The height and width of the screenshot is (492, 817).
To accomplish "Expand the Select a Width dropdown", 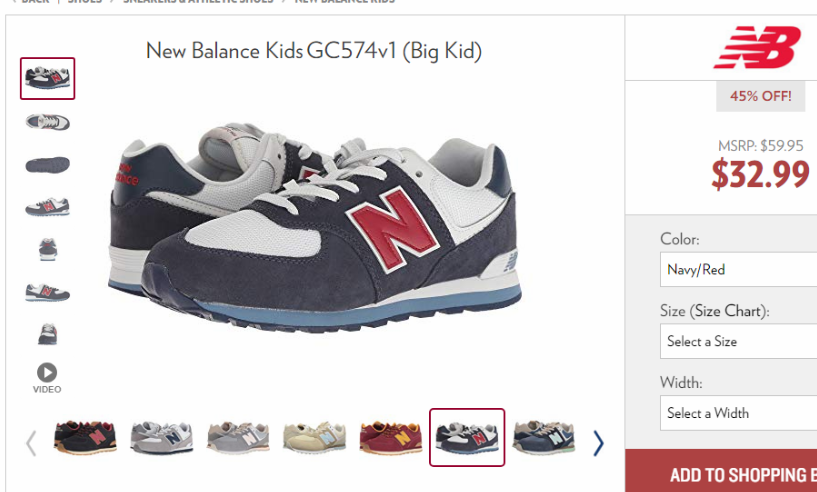I will point(738,413).
